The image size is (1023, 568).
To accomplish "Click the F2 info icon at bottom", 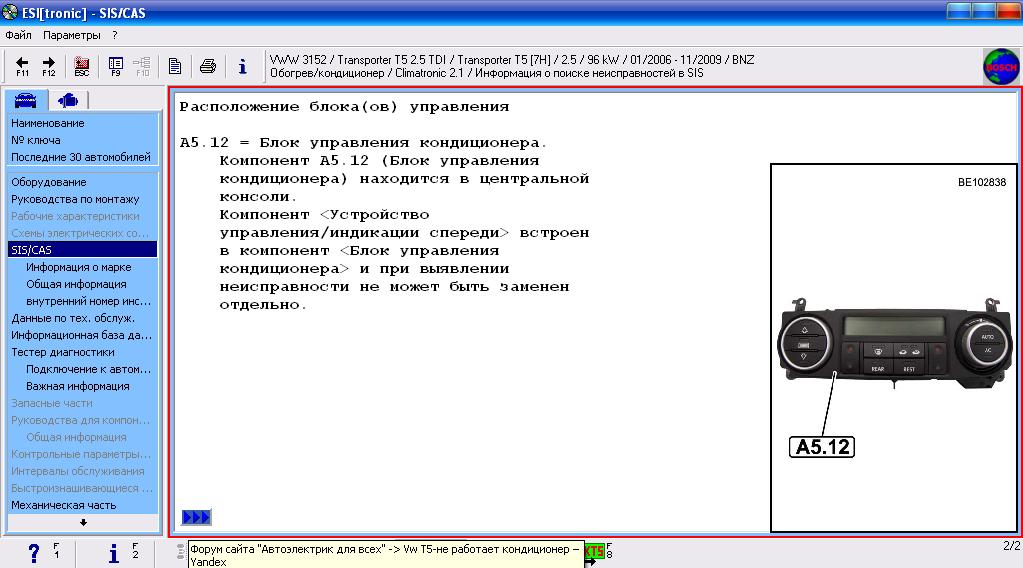I will [114, 553].
